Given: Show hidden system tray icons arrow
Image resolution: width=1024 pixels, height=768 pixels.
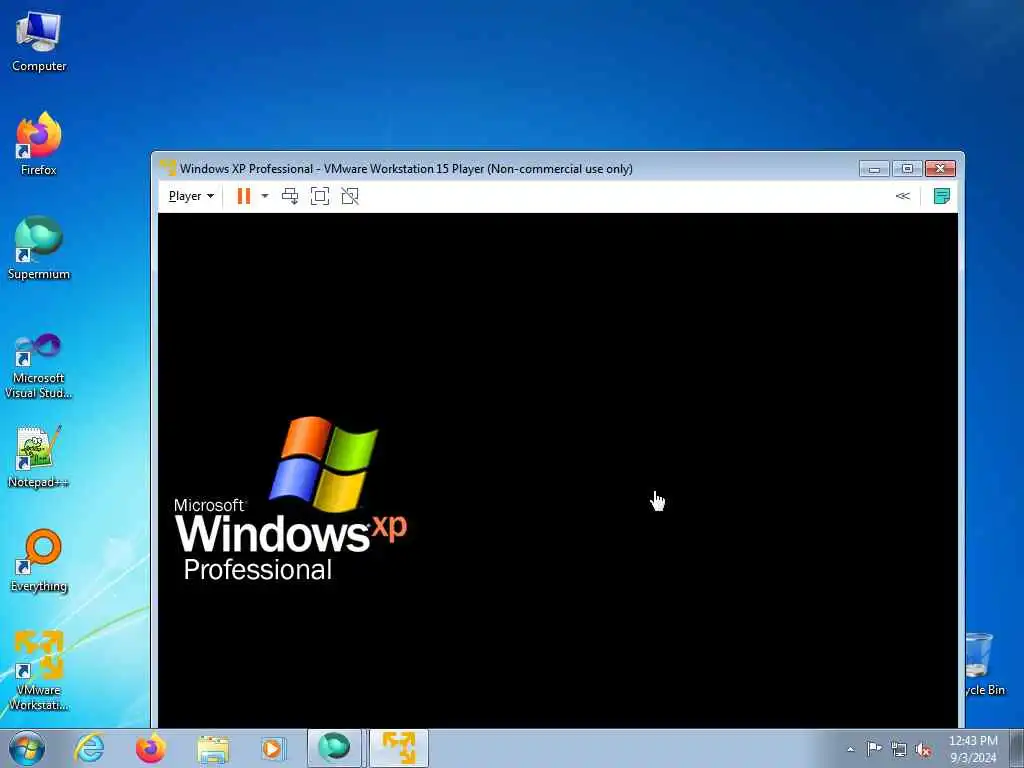Looking at the screenshot, I should [x=850, y=749].
